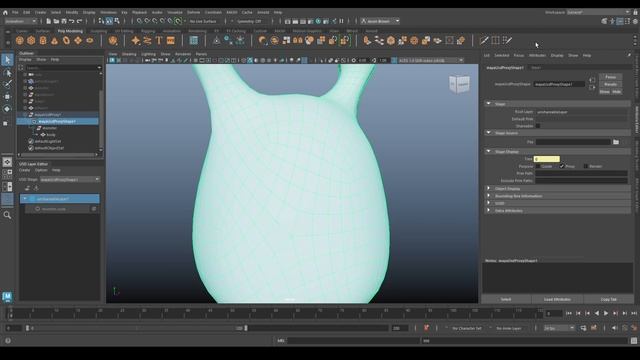Open the File menu
Image resolution: width=640 pixels, height=360 pixels.
coord(15,12)
